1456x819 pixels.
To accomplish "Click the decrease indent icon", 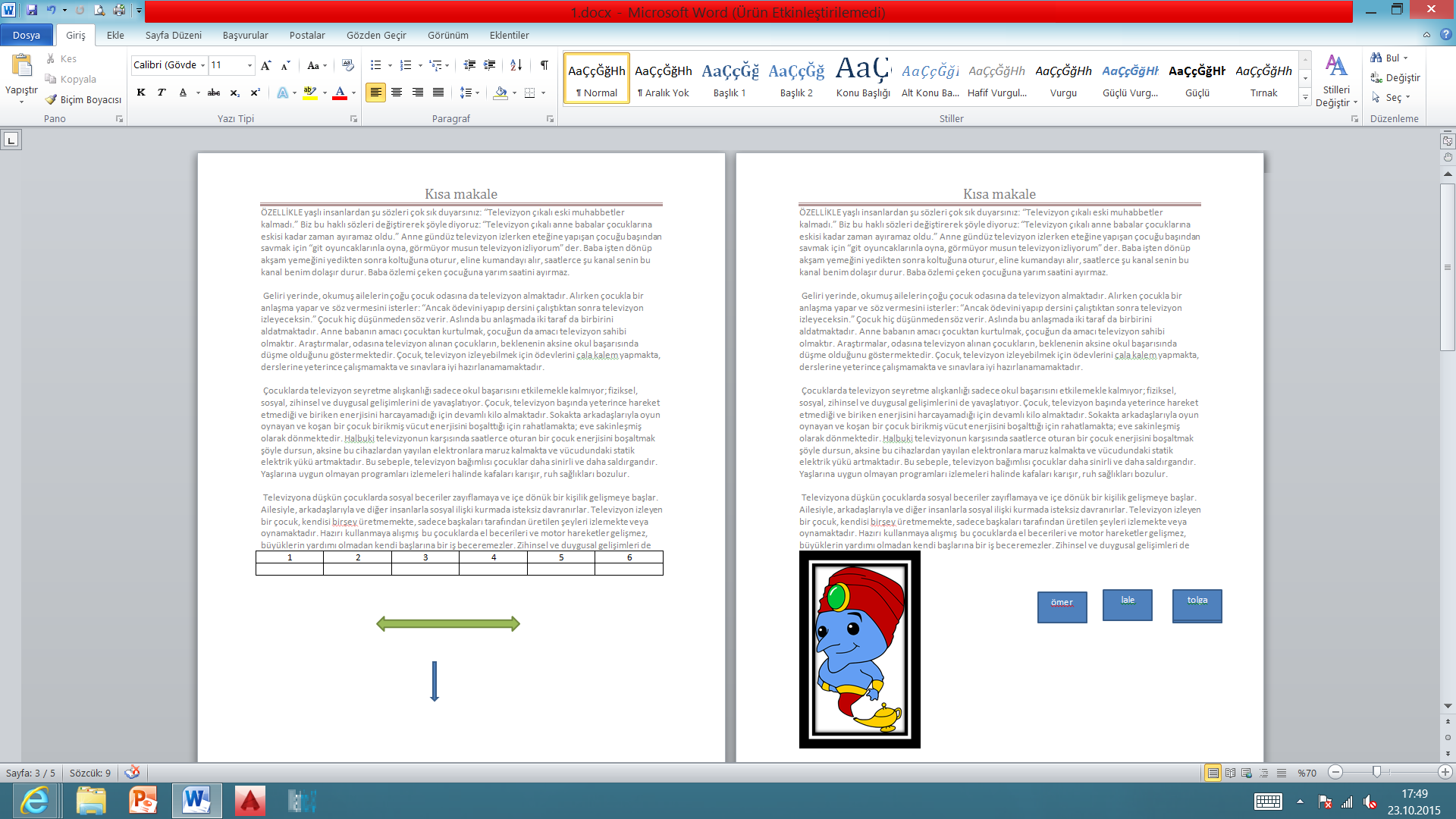I will (x=469, y=65).
